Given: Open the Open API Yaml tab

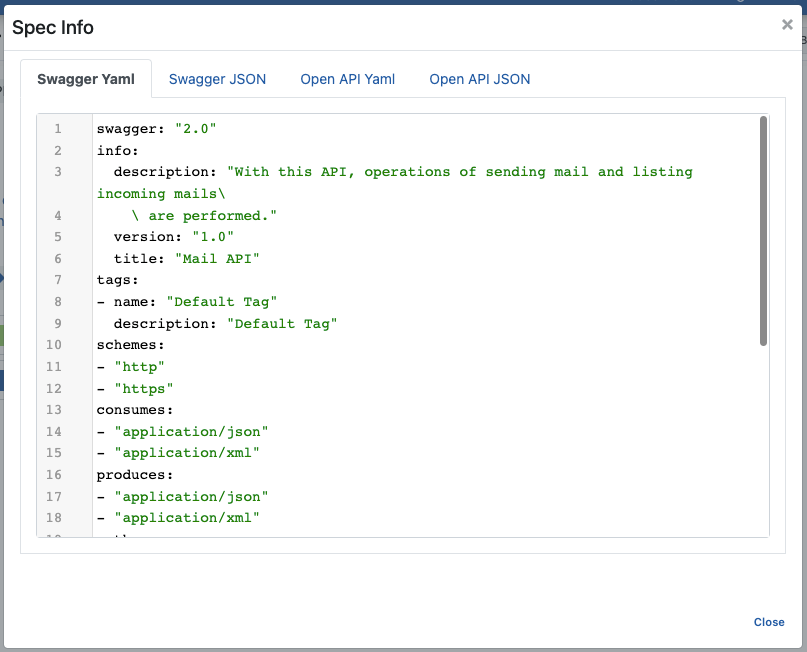Looking at the screenshot, I should (347, 79).
